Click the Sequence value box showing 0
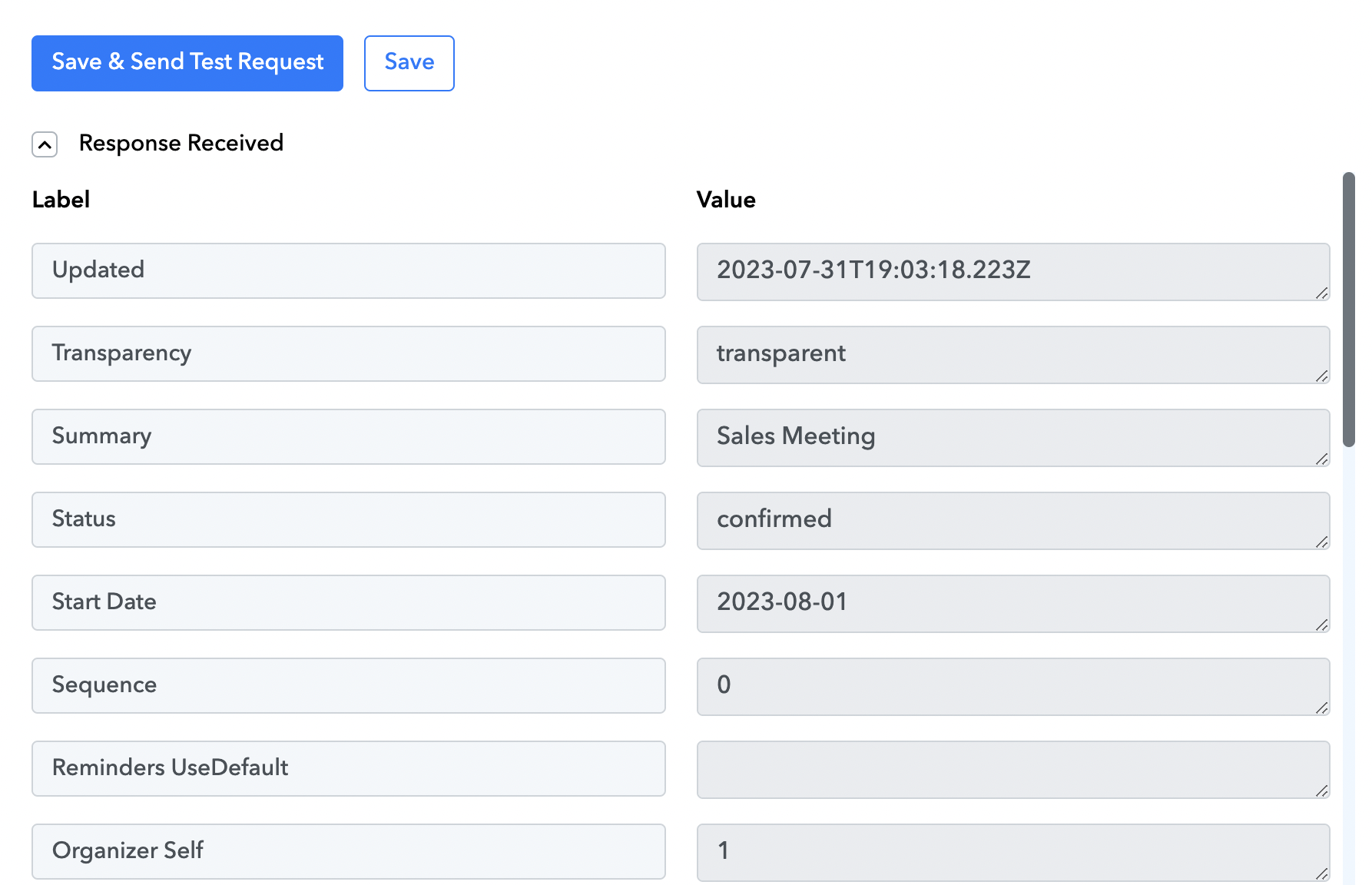Viewport: 1372px width, 885px height. 1013,687
